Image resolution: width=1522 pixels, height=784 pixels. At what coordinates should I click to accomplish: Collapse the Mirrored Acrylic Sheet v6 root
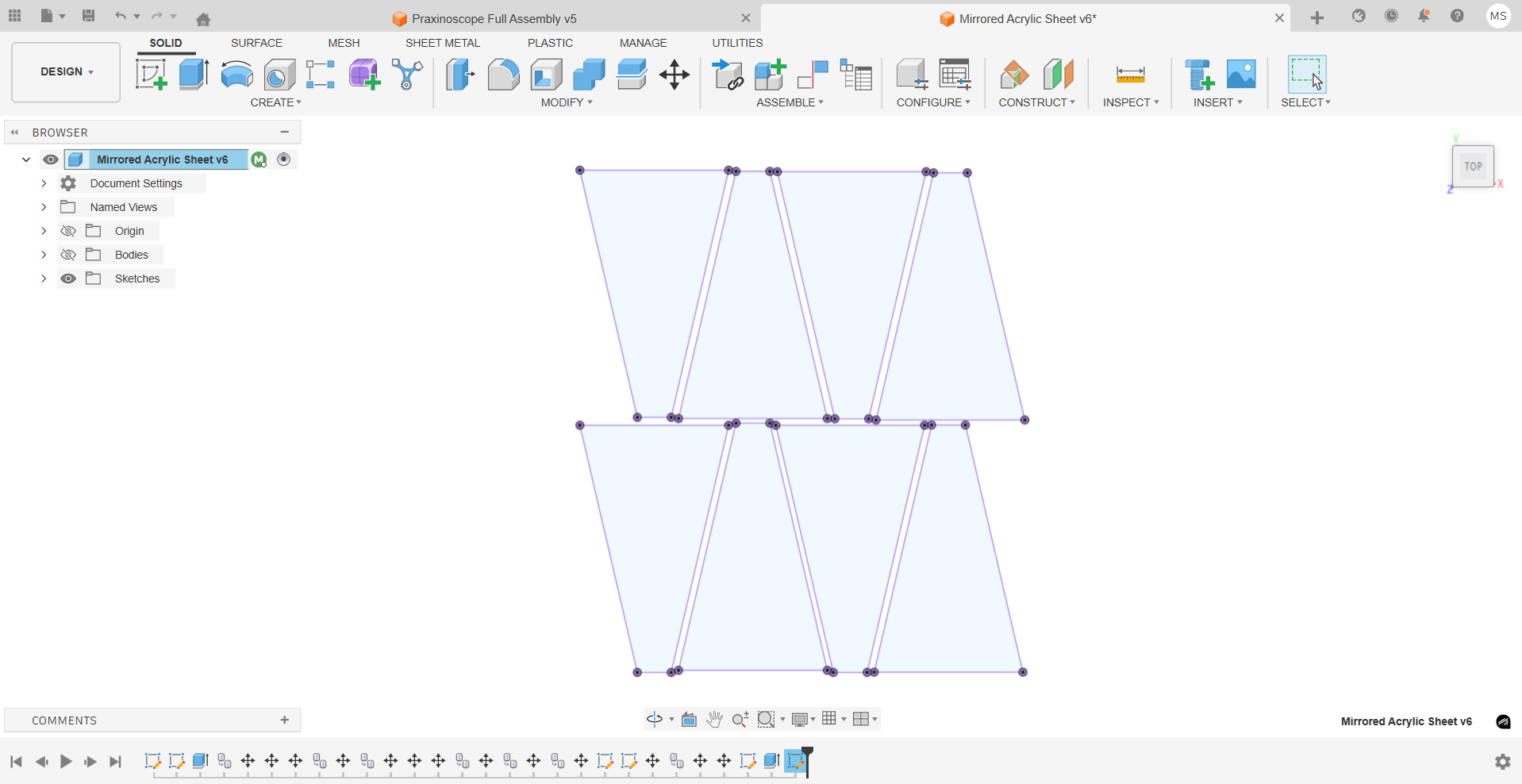tap(26, 159)
